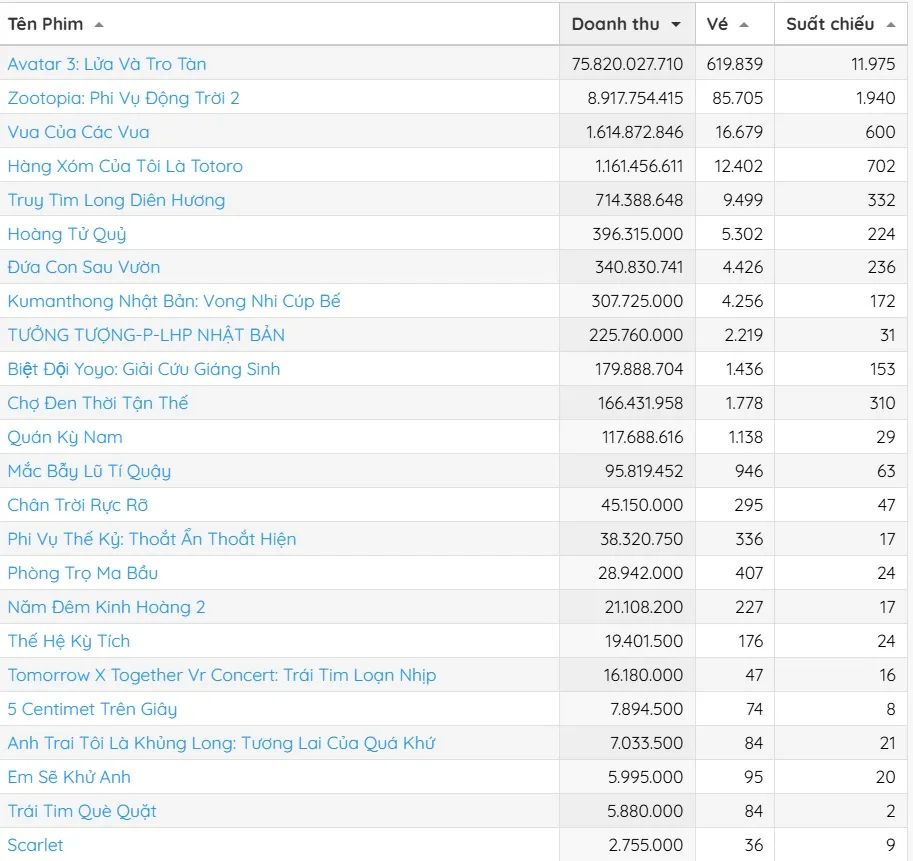Click the sort arrow beside Suất chiếu
The height and width of the screenshot is (861, 913).
coord(890,24)
